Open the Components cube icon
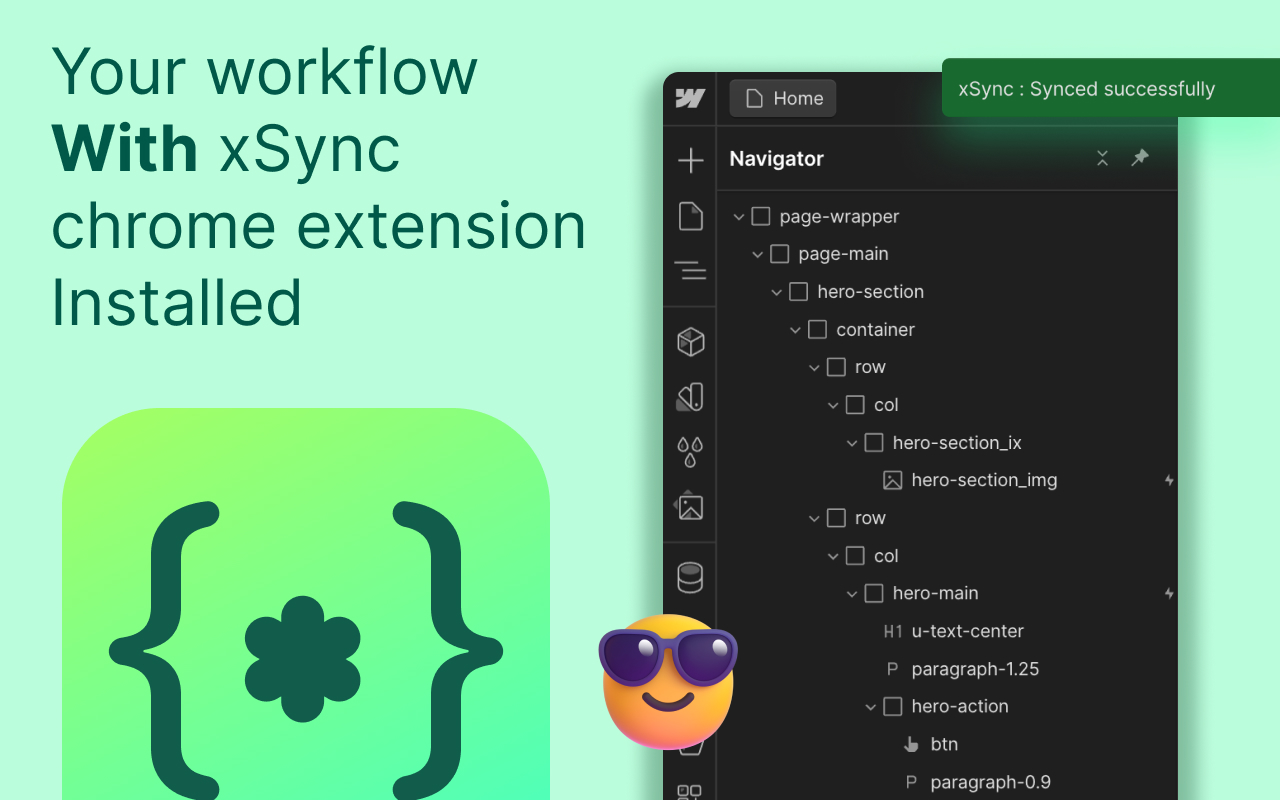Image resolution: width=1280 pixels, height=800 pixels. click(x=690, y=342)
